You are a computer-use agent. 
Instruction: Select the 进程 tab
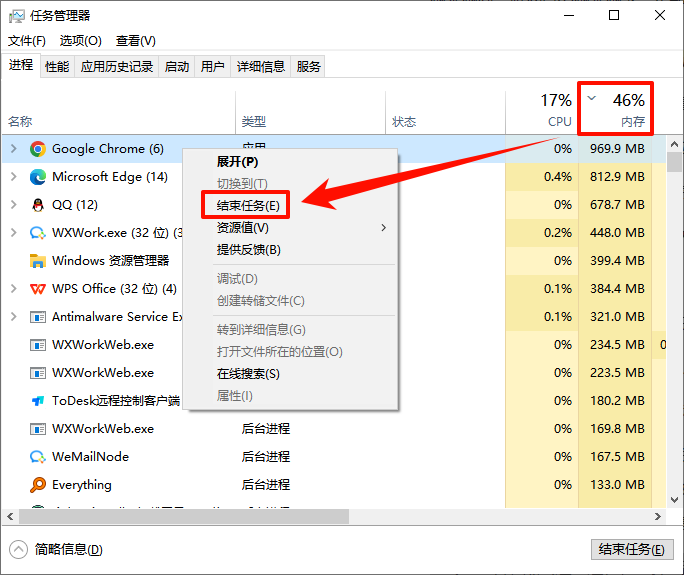(x=21, y=65)
